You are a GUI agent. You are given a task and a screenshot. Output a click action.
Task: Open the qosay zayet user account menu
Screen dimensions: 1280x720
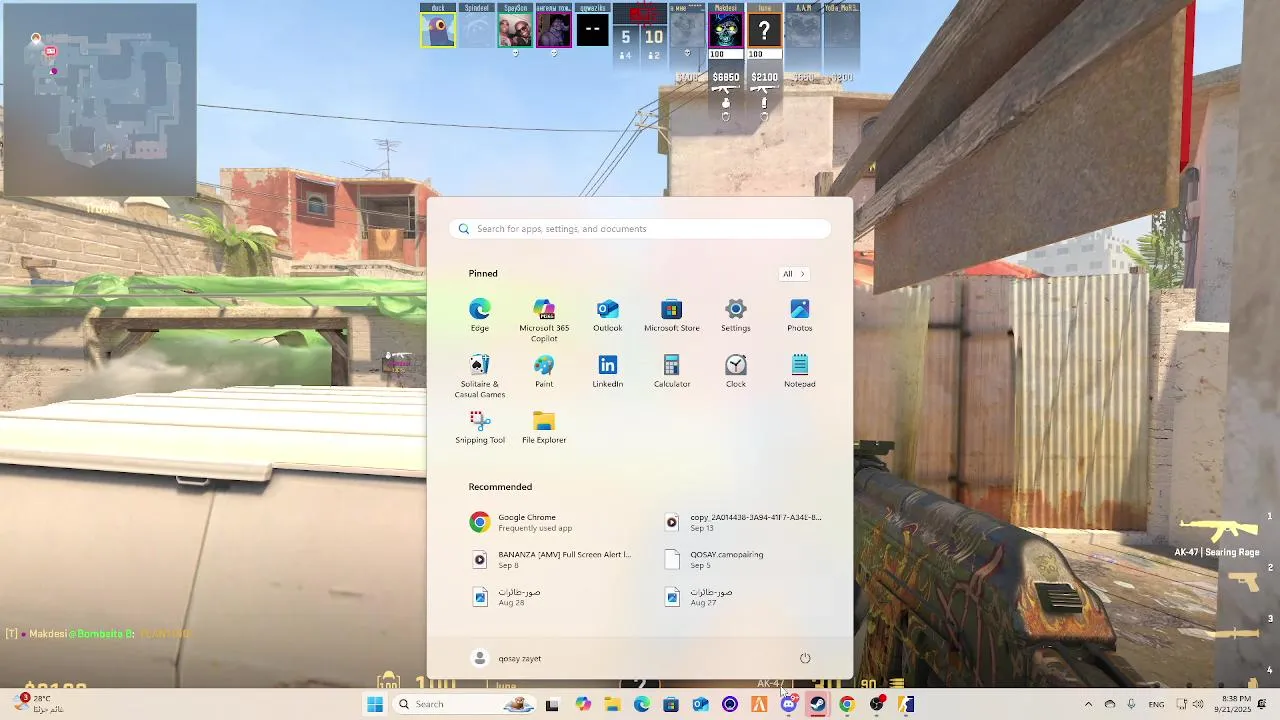pyautogui.click(x=507, y=658)
